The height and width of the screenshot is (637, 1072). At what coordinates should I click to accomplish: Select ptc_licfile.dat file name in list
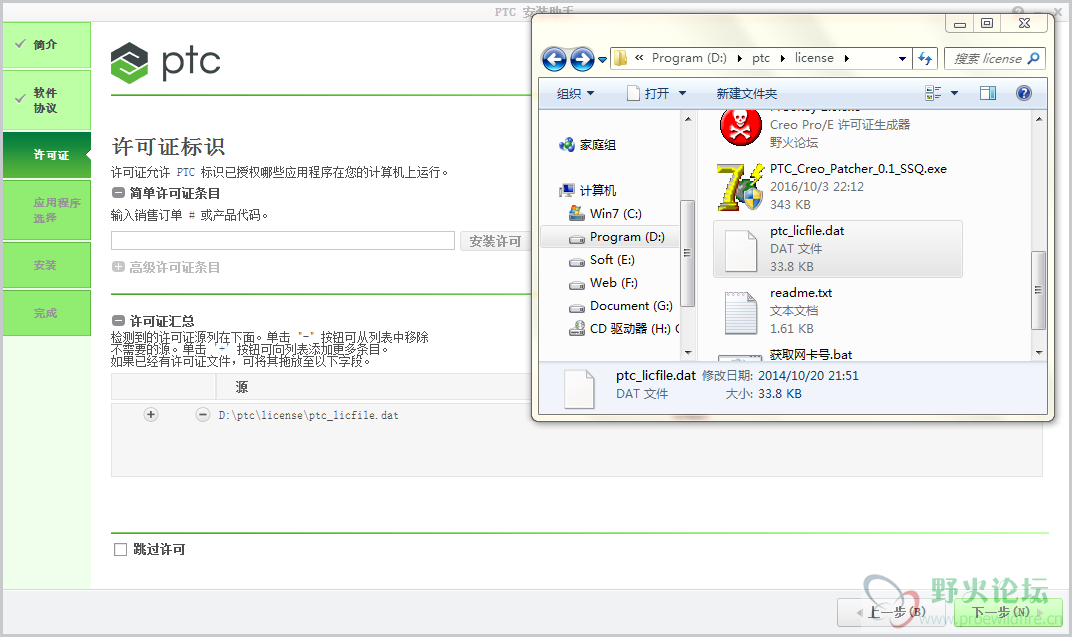[807, 231]
